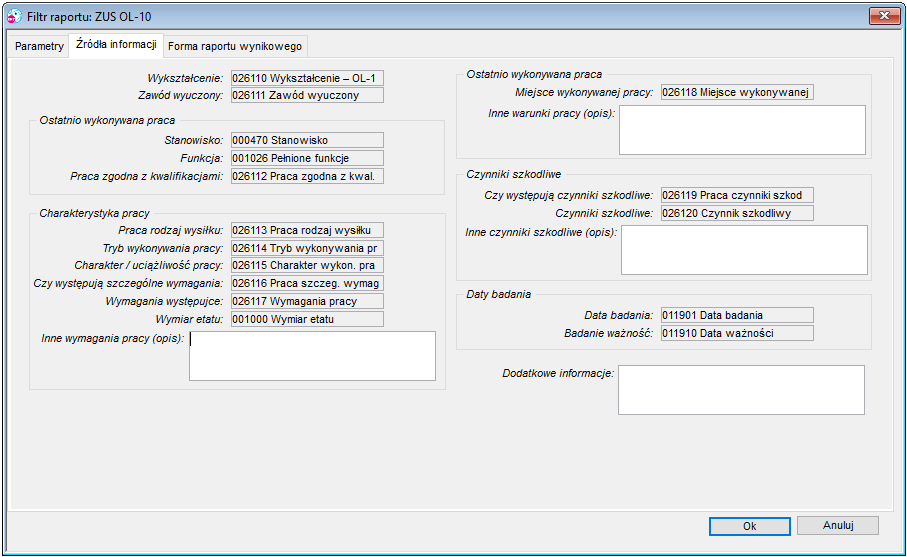Viewport: 907px width, 557px height.
Task: Click the Wymiar etatu: label
Action: [189, 319]
